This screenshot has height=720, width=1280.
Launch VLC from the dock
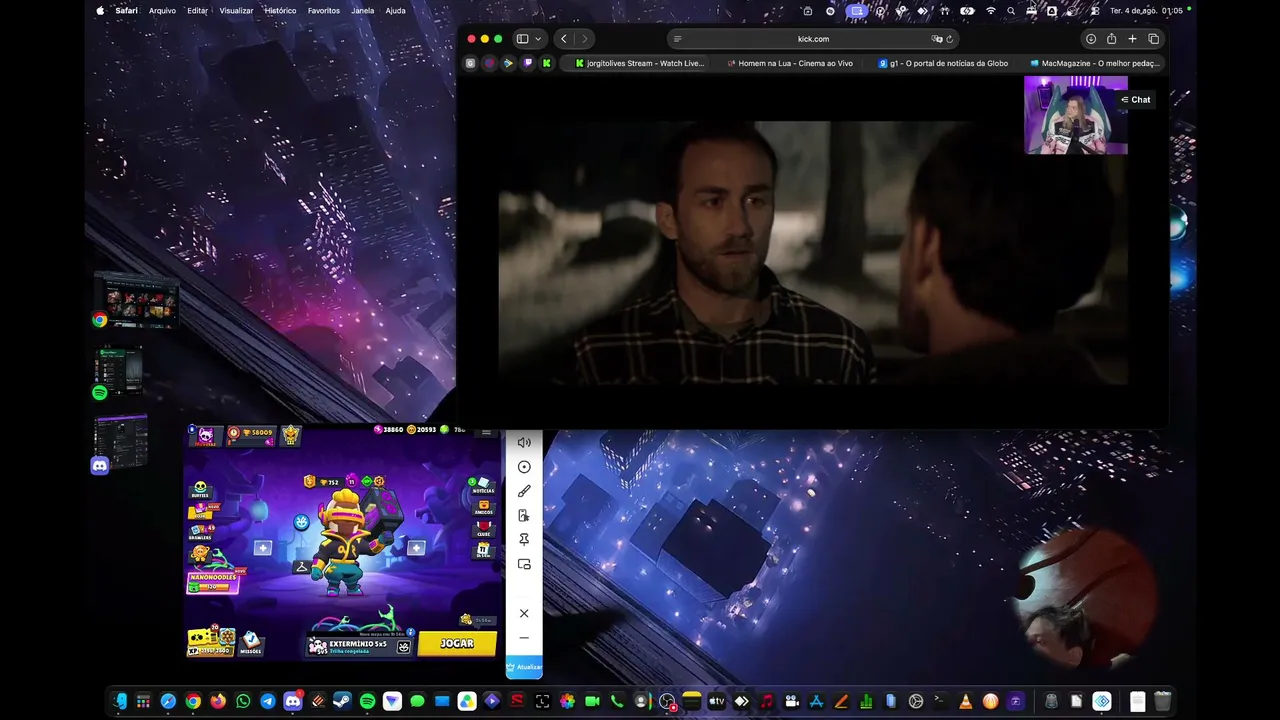tap(965, 701)
